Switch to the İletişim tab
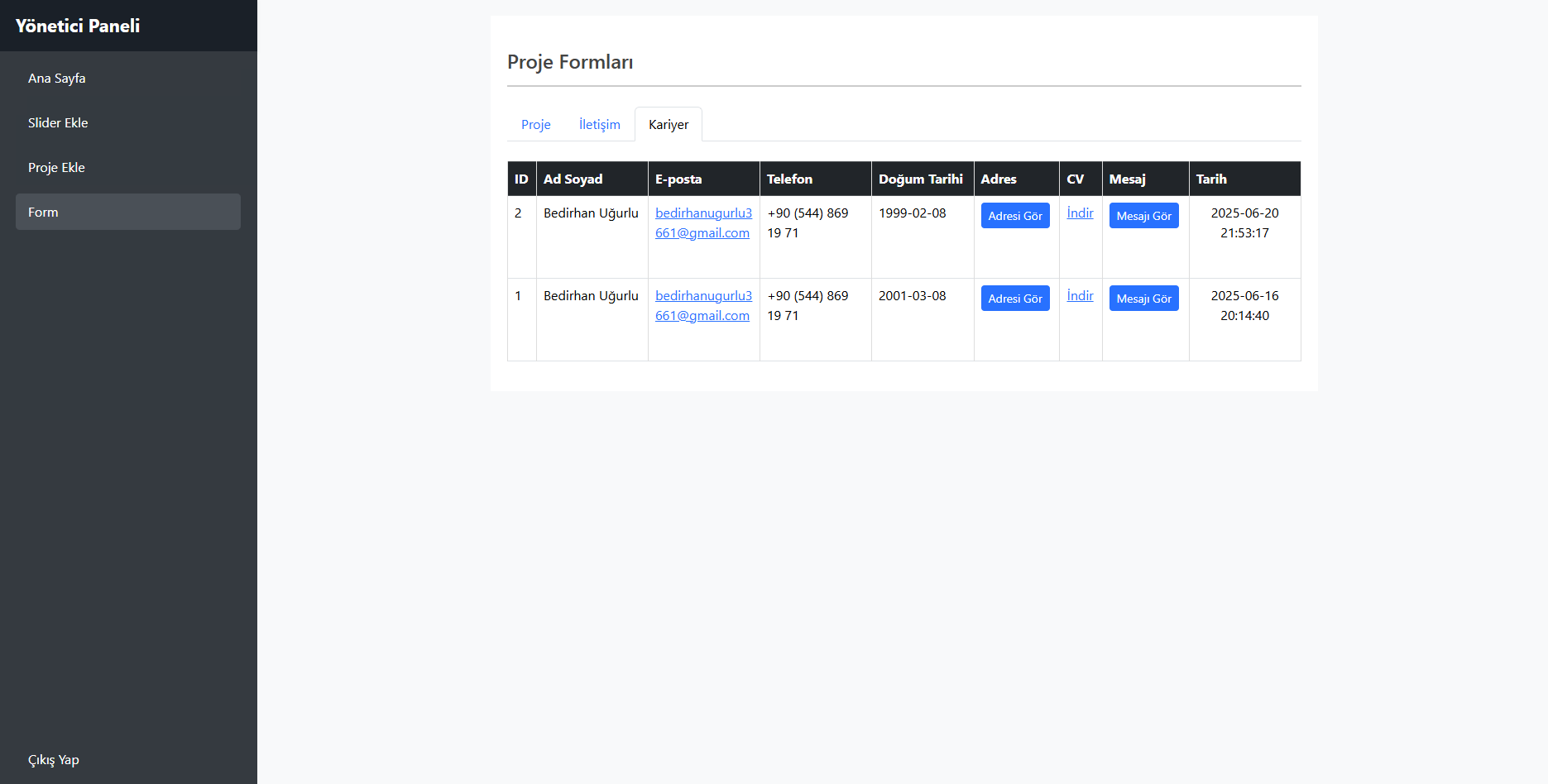The image size is (1548, 784). point(599,125)
